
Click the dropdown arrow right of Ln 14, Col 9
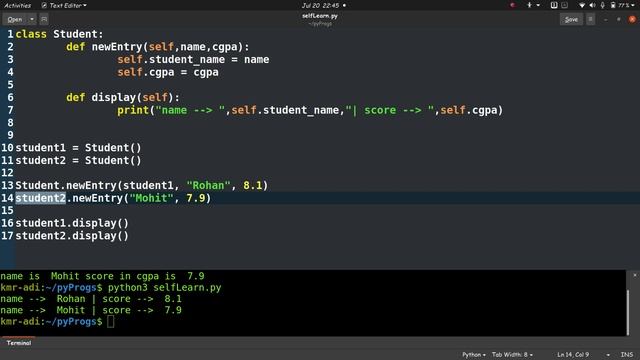[608, 355]
